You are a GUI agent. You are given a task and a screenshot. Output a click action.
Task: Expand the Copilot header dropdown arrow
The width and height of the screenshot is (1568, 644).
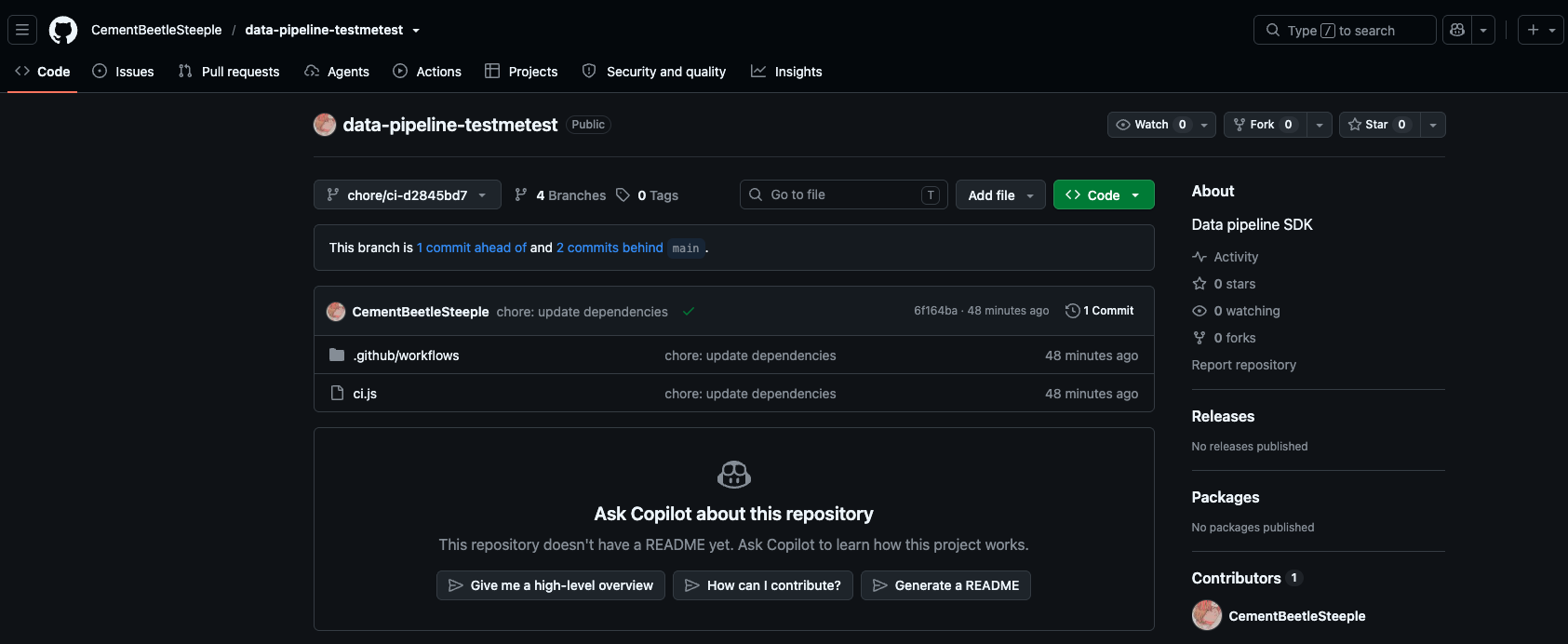click(x=1483, y=30)
